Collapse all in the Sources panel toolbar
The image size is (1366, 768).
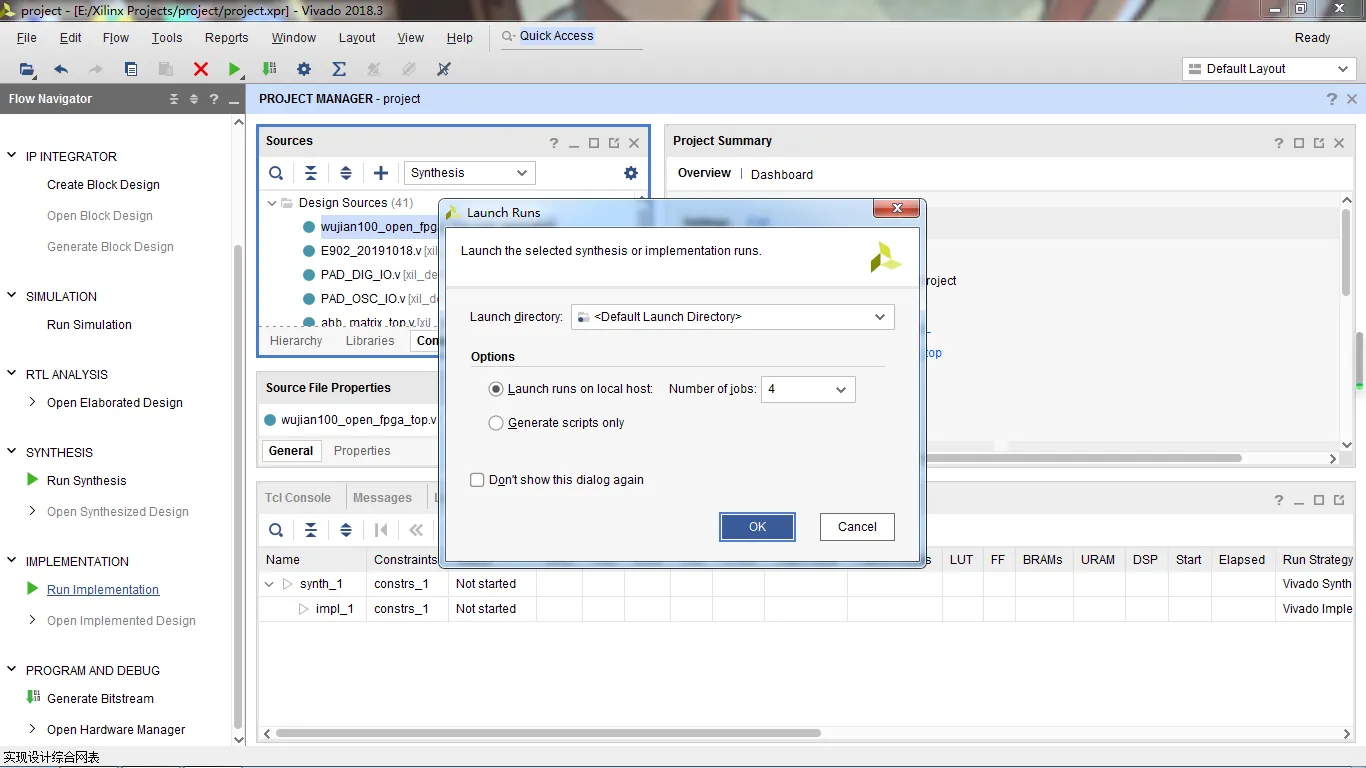pyautogui.click(x=311, y=173)
